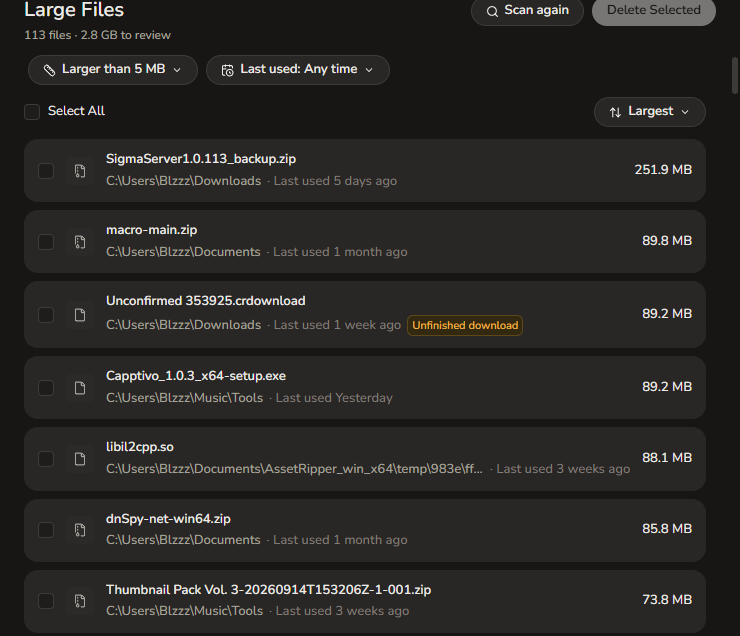The height and width of the screenshot is (636, 740).
Task: Click 'Last used 5 days ago' text
Action: (335, 181)
